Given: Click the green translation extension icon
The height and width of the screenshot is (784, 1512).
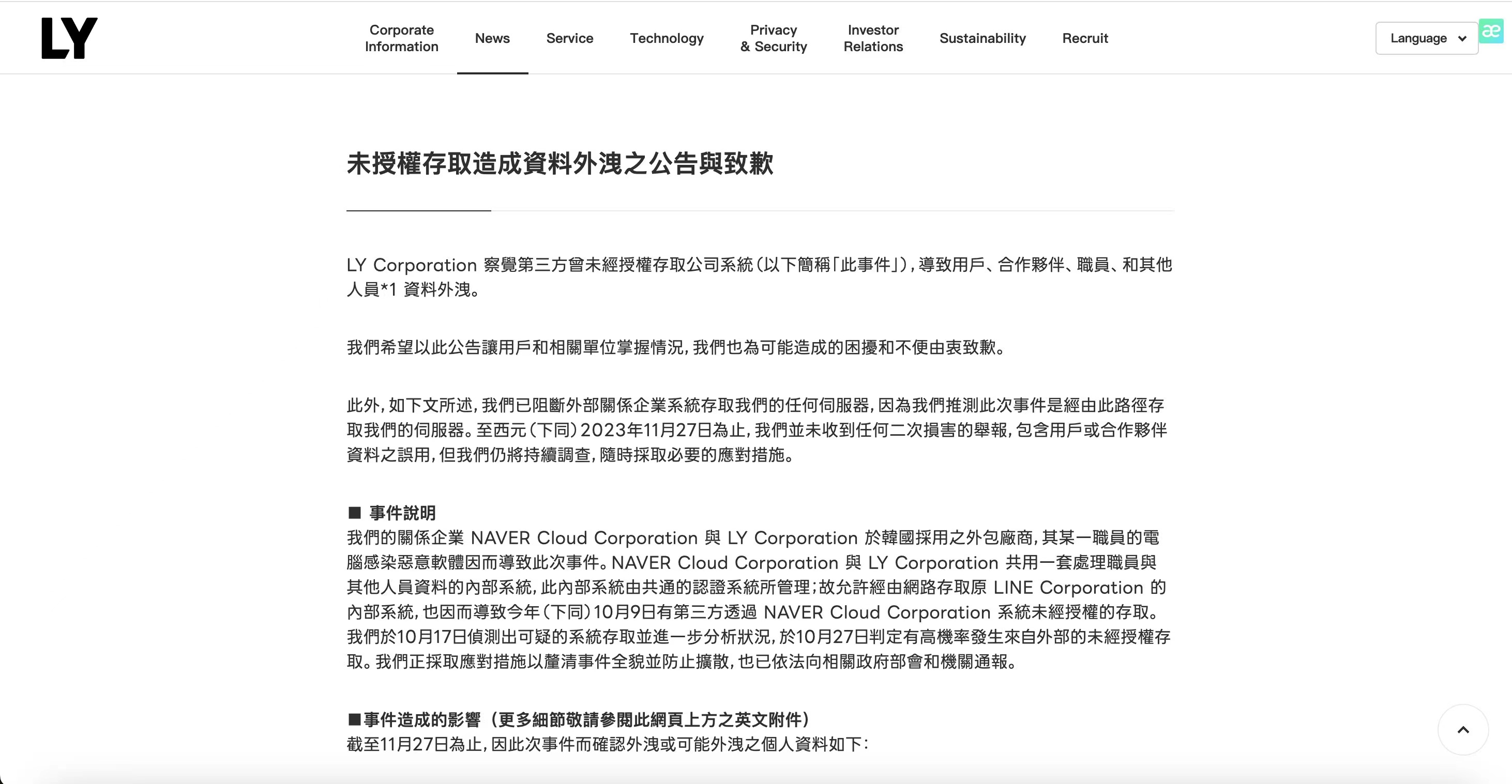Looking at the screenshot, I should tap(1491, 31).
